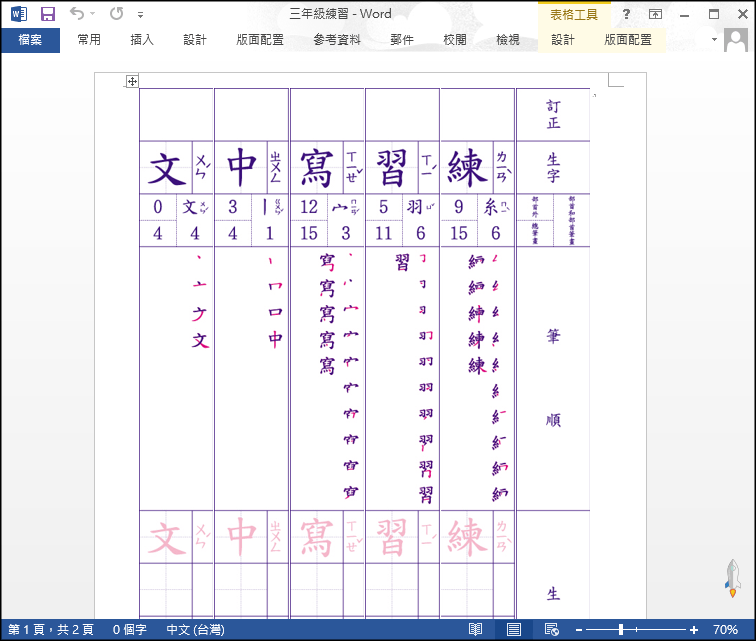
Task: Open Word Help question mark
Action: (626, 14)
